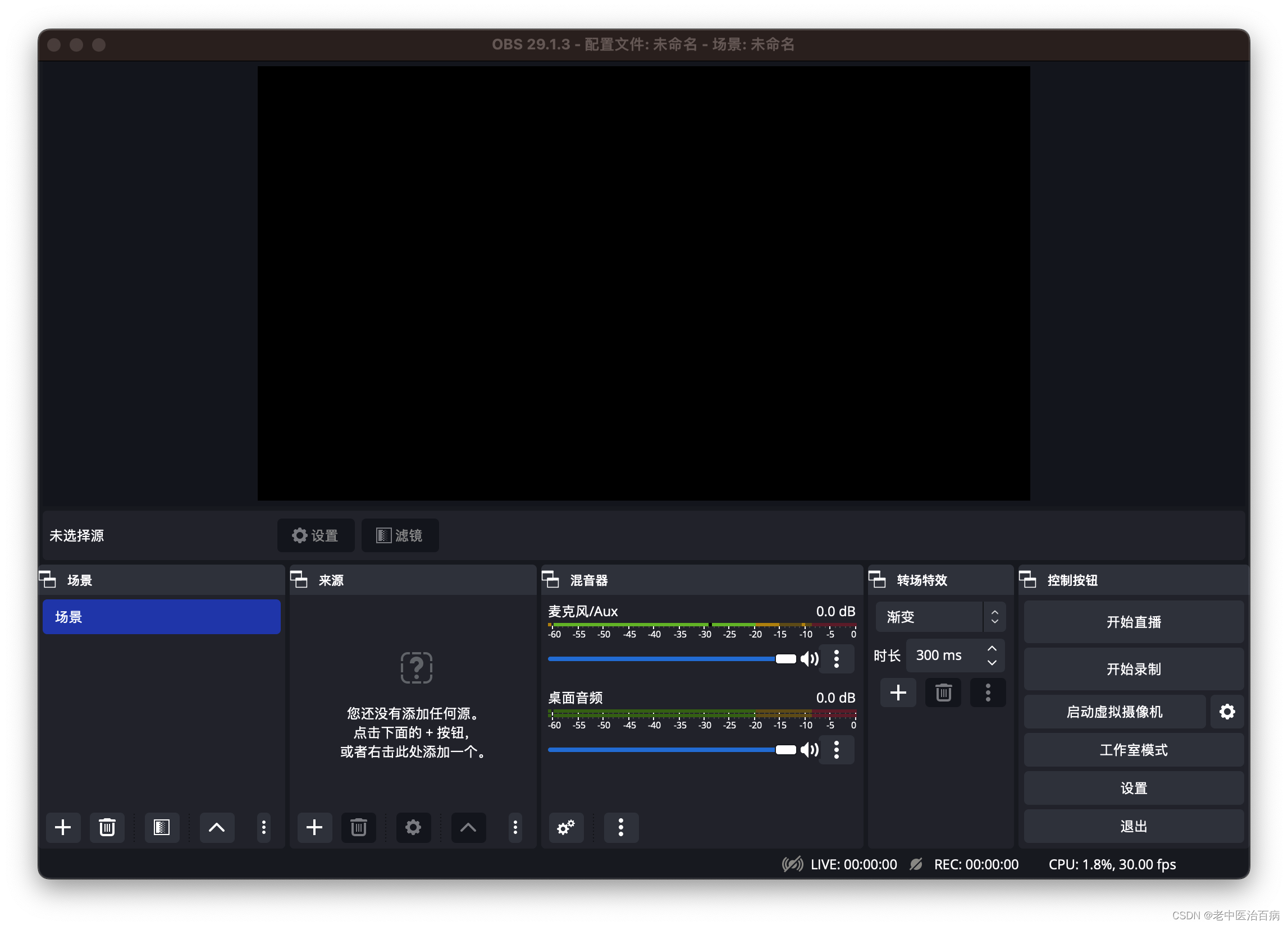This screenshot has height=926, width=1288.
Task: Add a new source with the plus icon
Action: click(x=314, y=827)
